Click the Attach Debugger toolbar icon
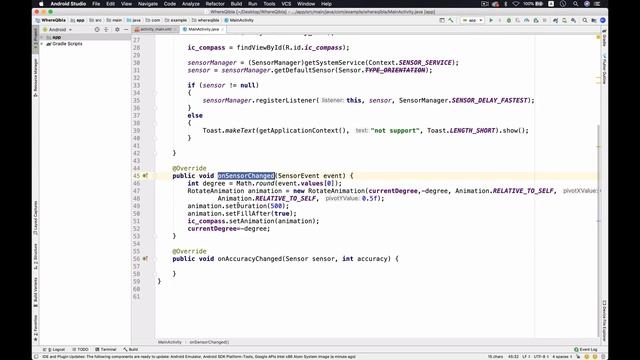 point(536,20)
